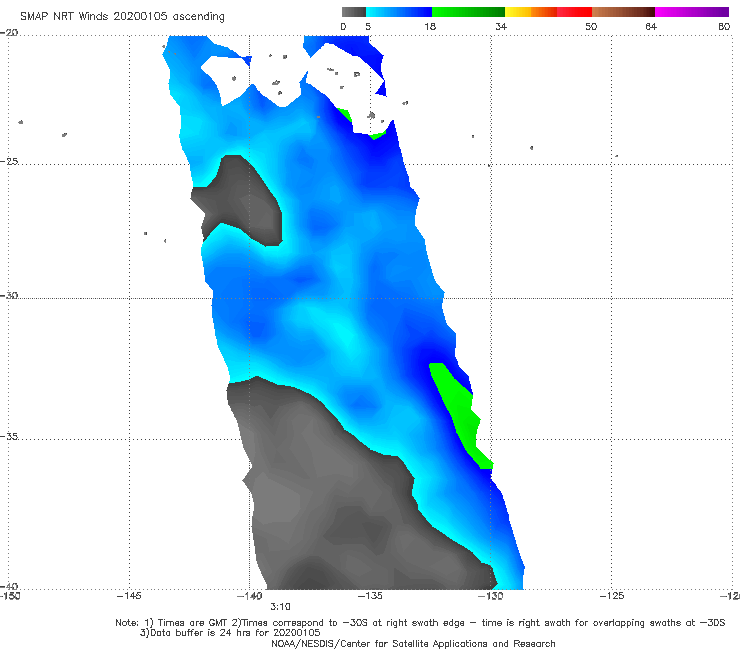Click the color bar label "18"

point(430,26)
